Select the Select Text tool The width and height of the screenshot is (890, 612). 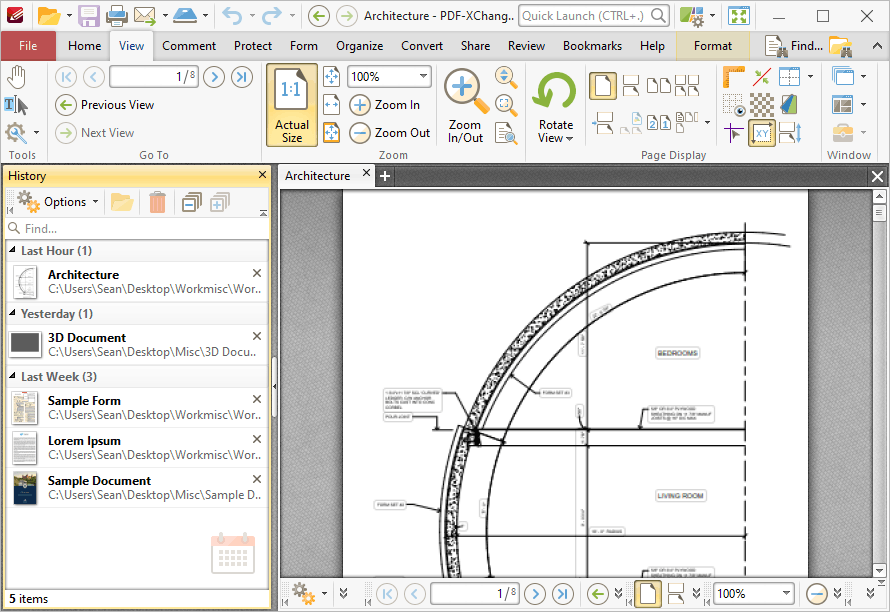pyautogui.click(x=16, y=106)
